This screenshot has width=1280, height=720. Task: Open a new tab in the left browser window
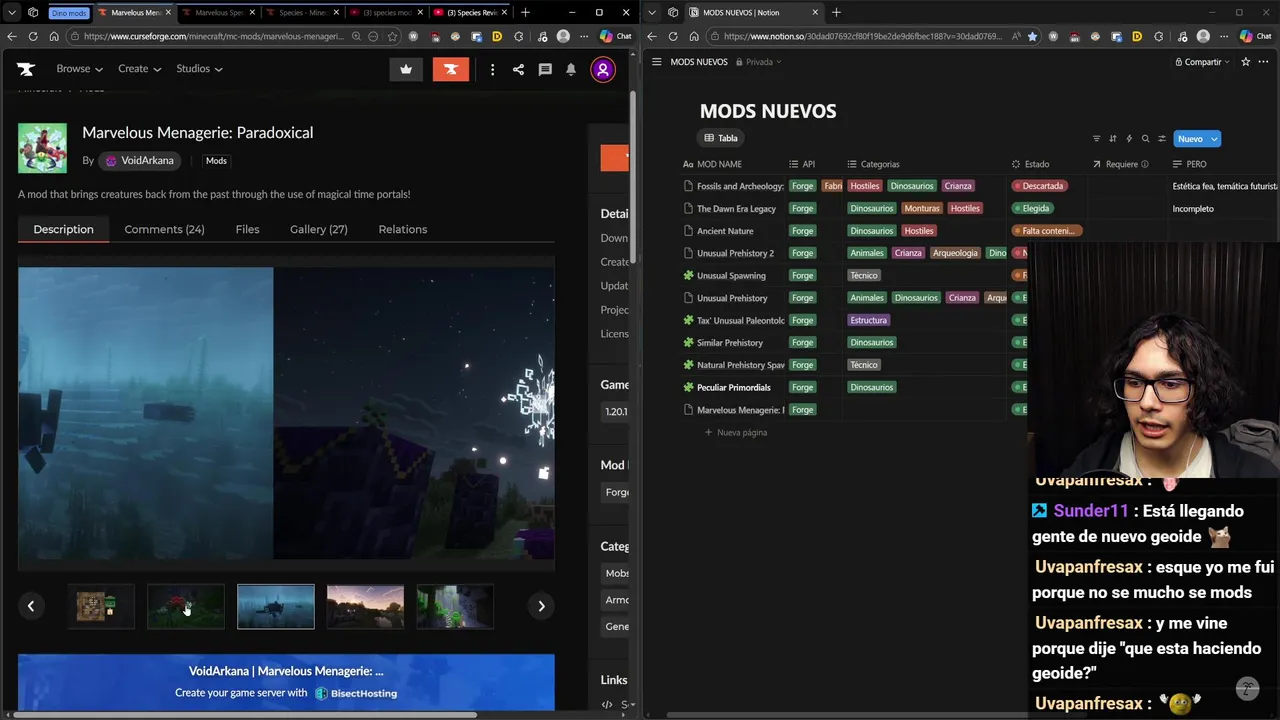coord(525,12)
